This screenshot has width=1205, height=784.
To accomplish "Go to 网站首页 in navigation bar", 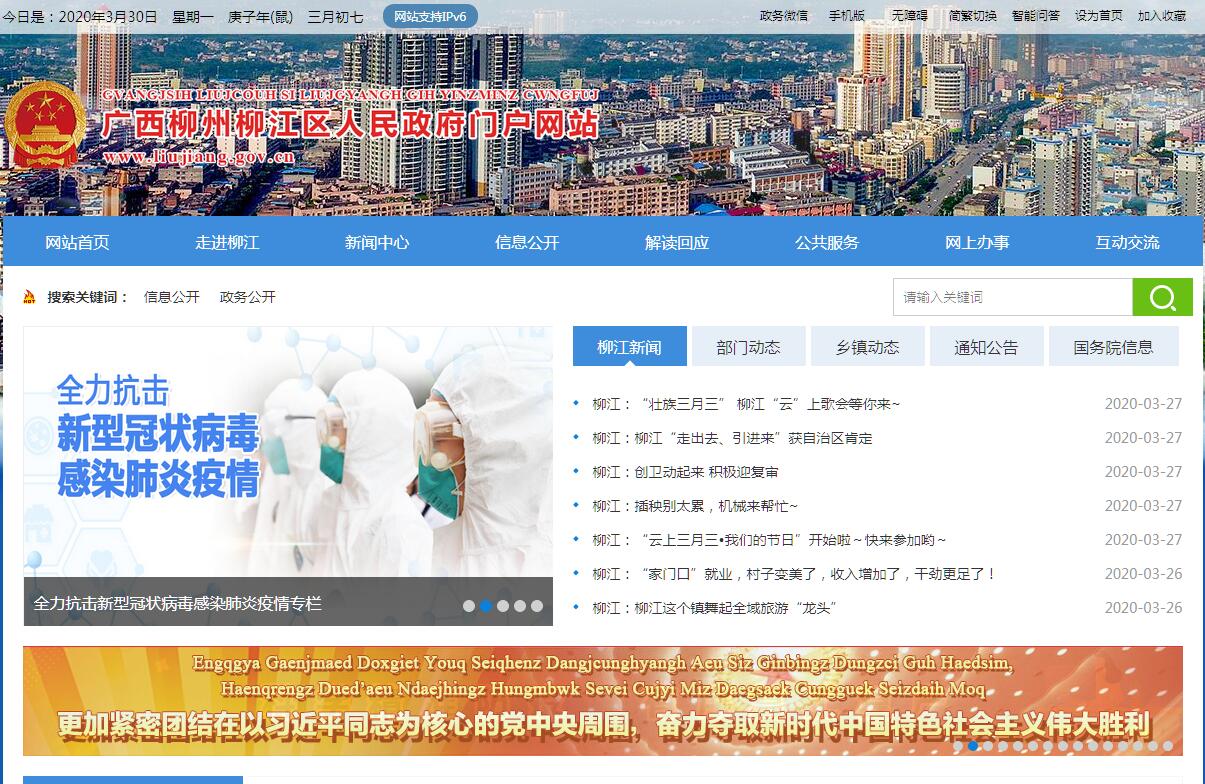I will (77, 243).
